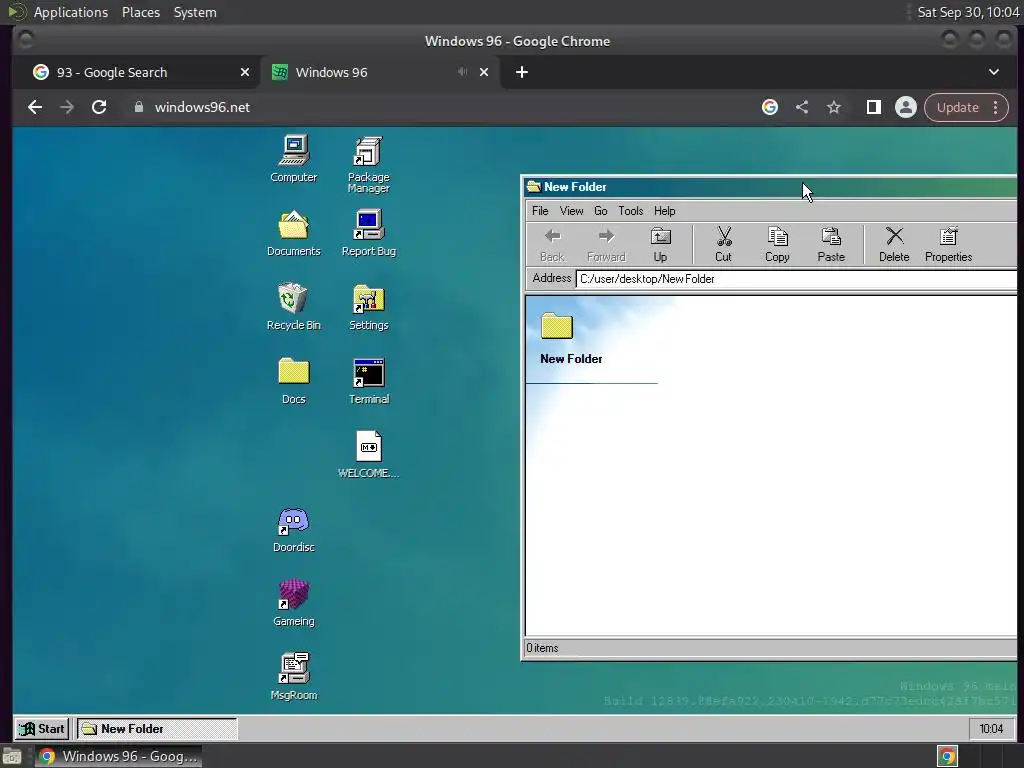
Task: Click the Back arrow in explorer toolbar
Action: tap(552, 244)
